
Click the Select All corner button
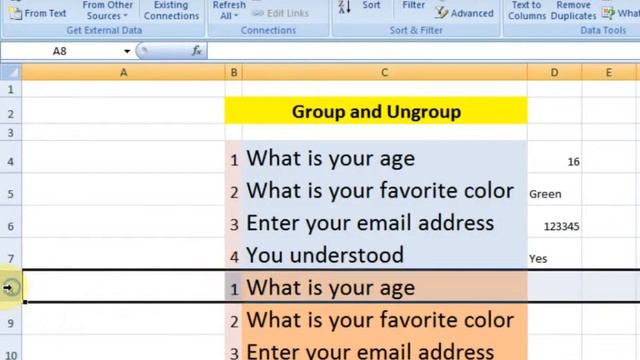(x=11, y=73)
